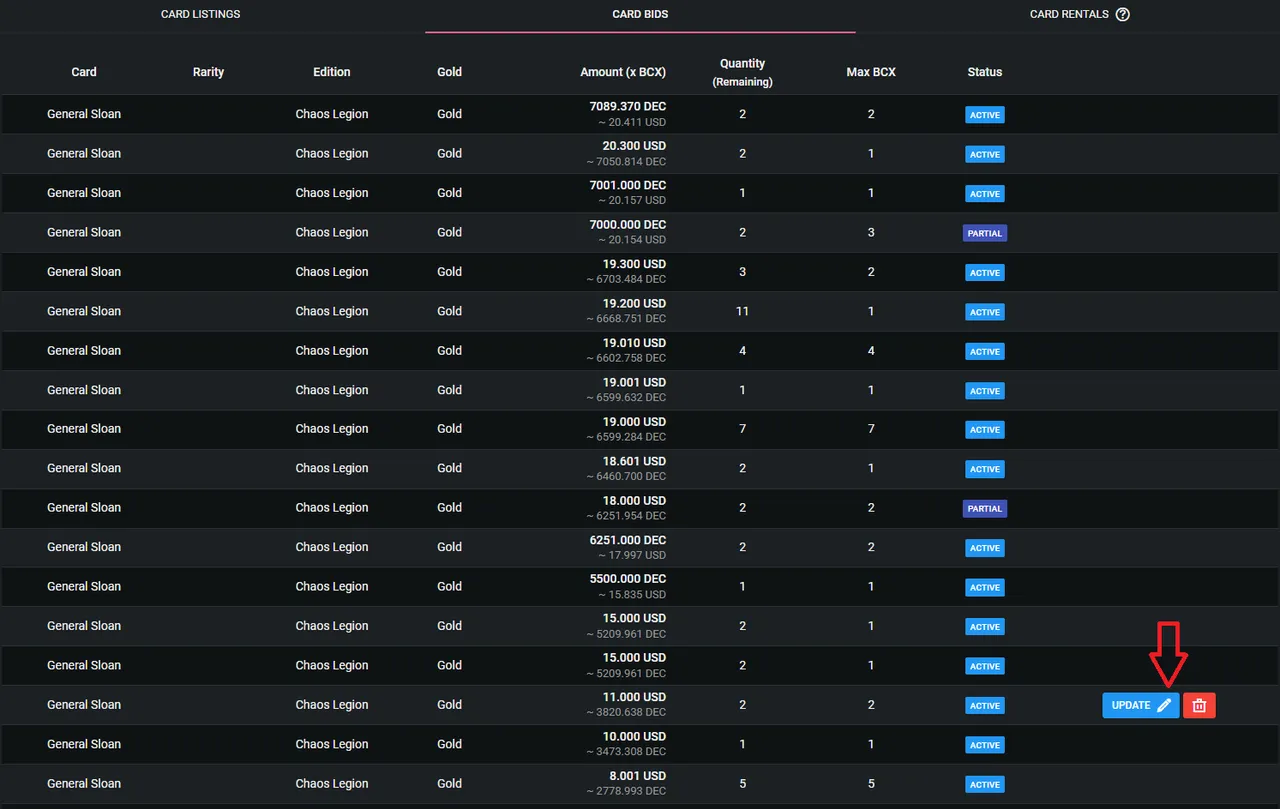This screenshot has width=1280, height=809.
Task: Click the help icon beside Card Rentals
Action: [1122, 14]
